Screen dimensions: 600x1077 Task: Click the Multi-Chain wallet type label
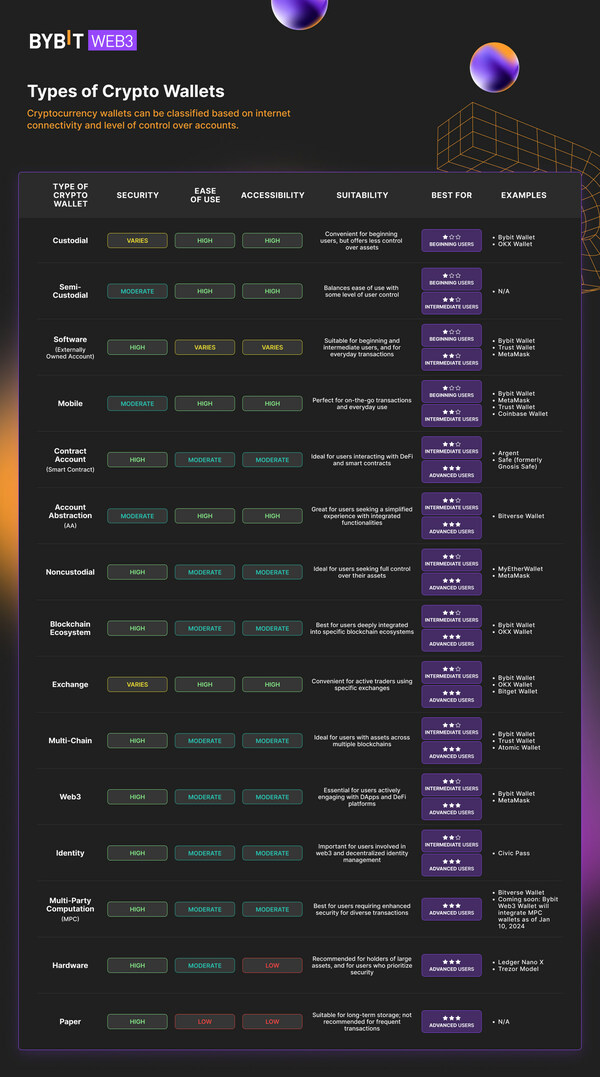[x=70, y=741]
